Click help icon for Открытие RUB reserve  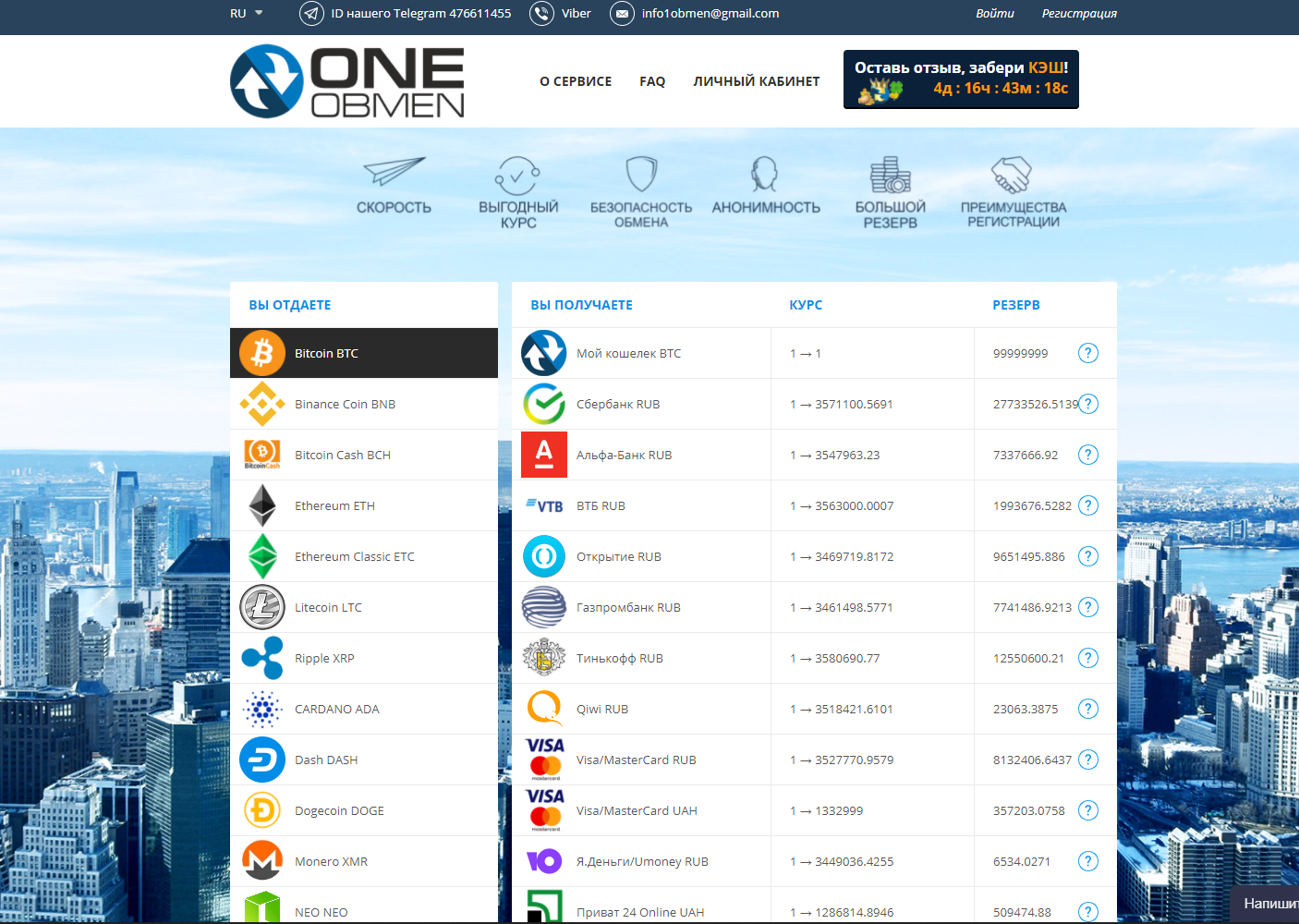(1088, 556)
